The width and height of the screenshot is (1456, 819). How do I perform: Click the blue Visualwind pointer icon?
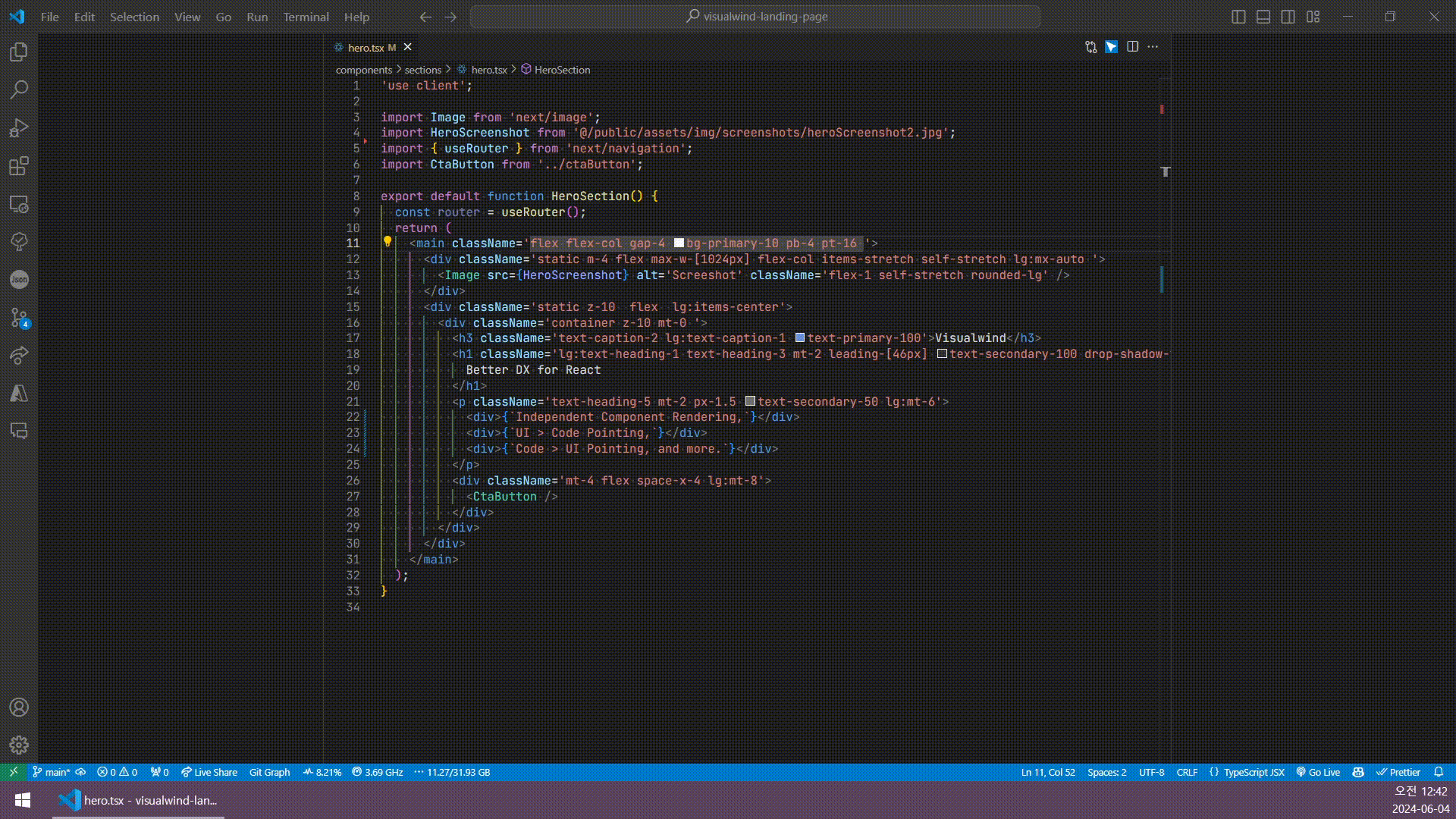(1111, 47)
